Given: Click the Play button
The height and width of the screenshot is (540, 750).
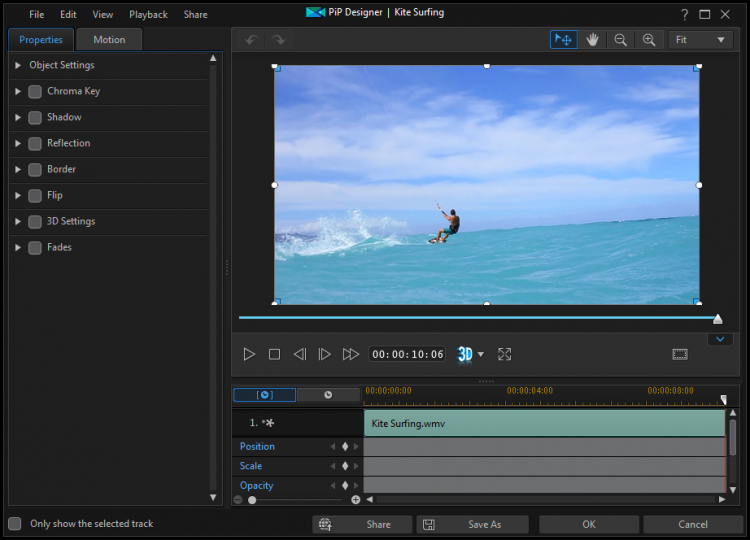Looking at the screenshot, I should tap(249, 354).
